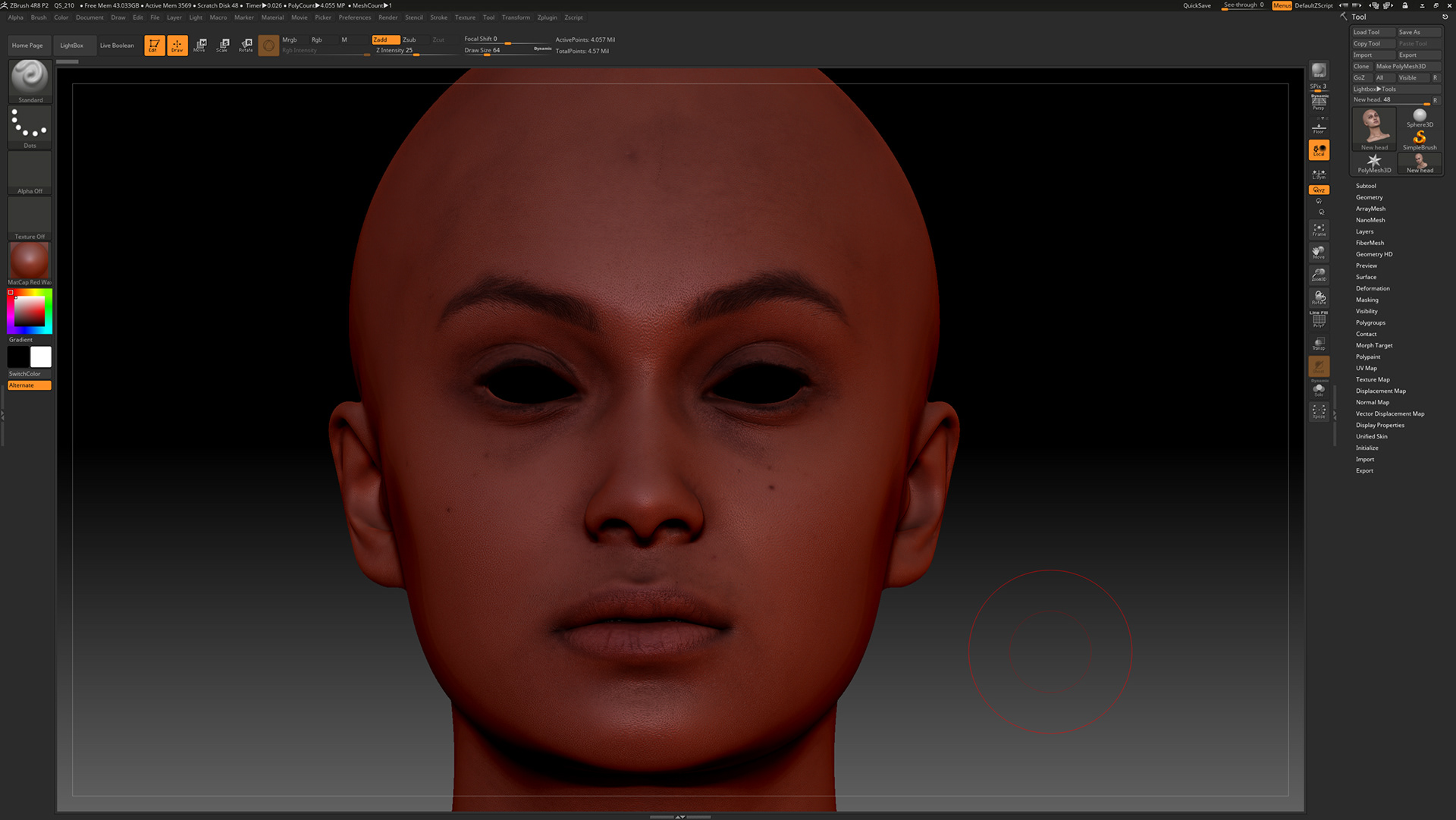Screen dimensions: 1456x820
Task: Toggle the Zsub sculpt mode
Action: 409,39
